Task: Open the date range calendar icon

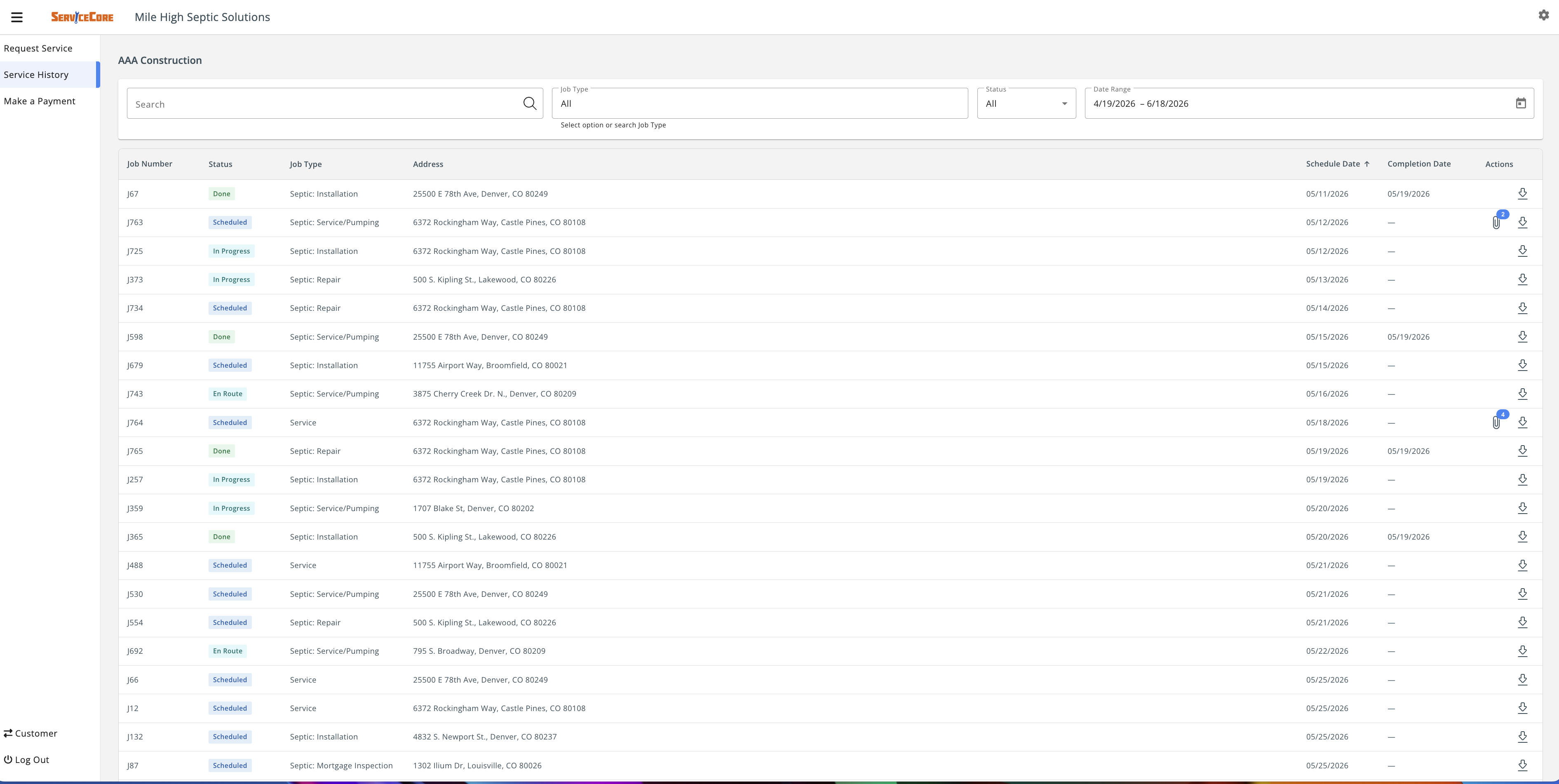Action: 1521,103
